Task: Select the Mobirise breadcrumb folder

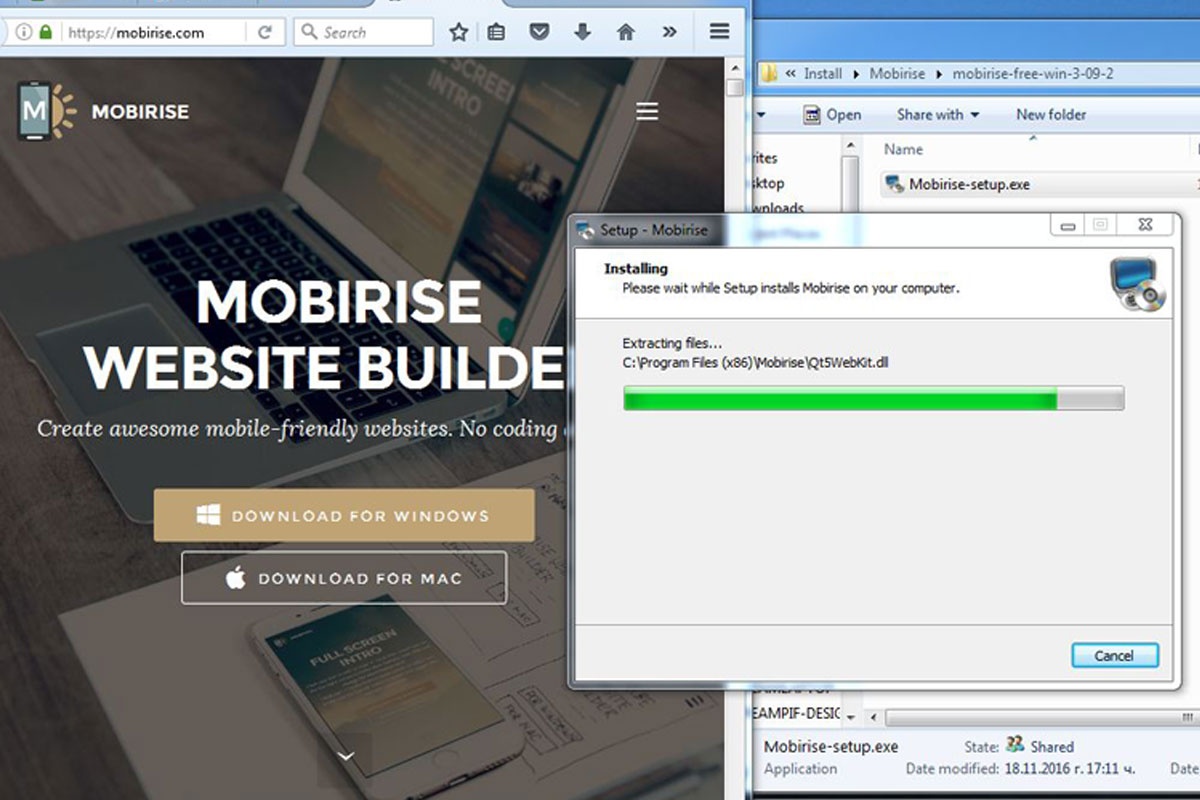Action: [897, 73]
